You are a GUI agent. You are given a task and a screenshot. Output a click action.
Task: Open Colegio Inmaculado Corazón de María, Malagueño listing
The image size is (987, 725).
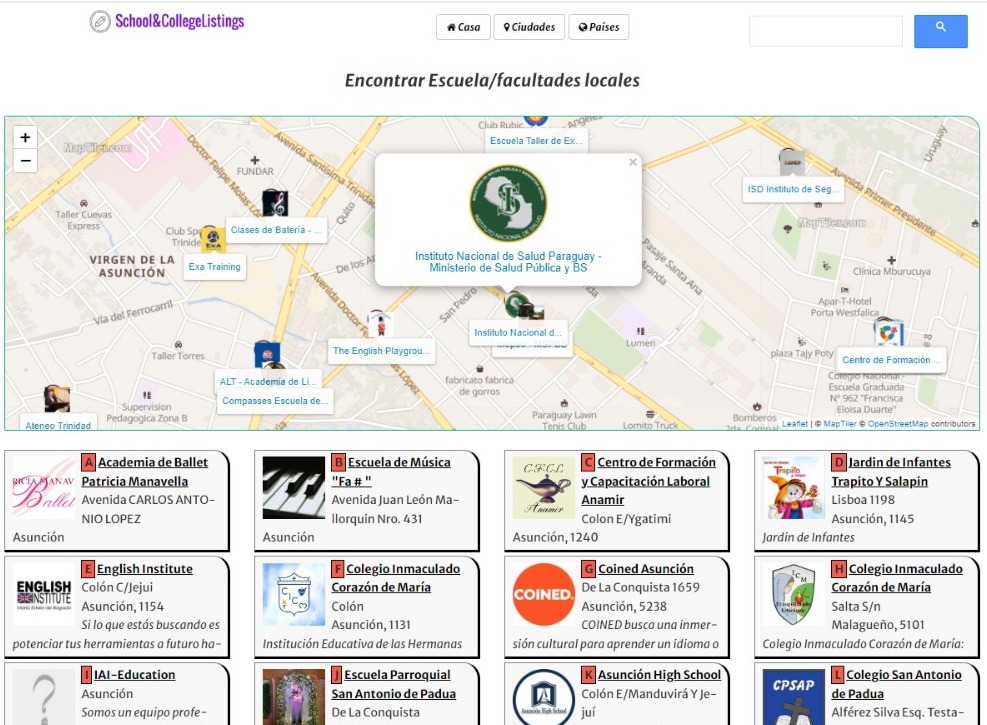[897, 578]
